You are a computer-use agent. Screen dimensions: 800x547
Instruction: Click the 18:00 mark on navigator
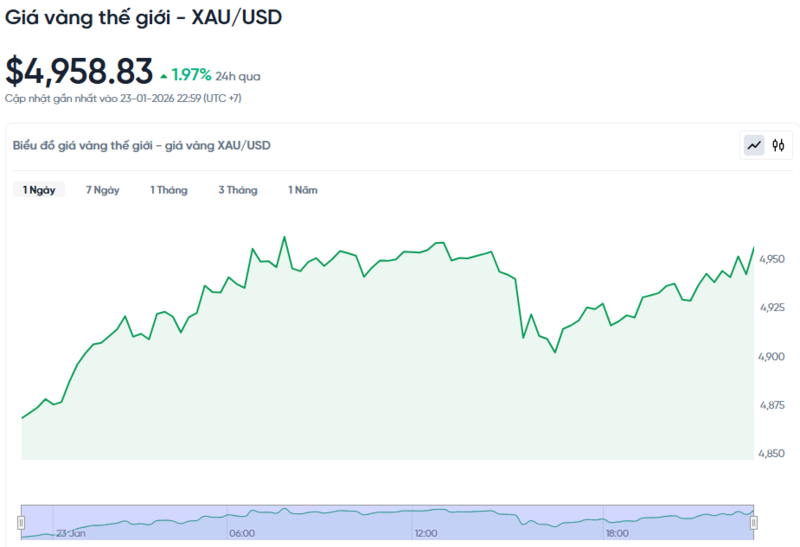coord(617,534)
